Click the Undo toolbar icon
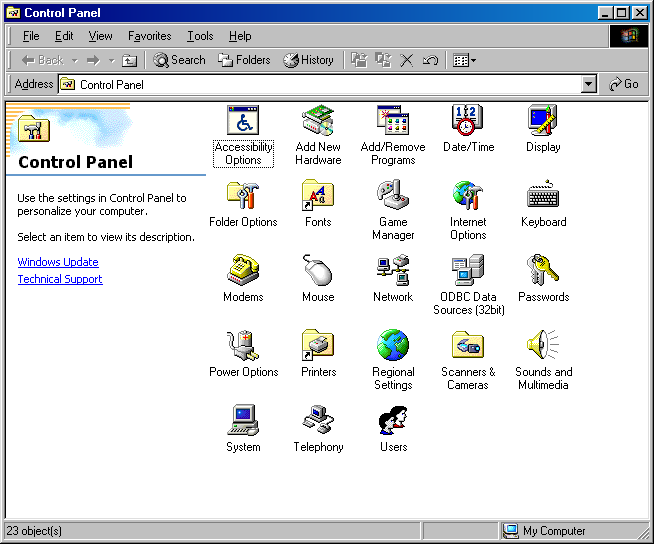Viewport: 654px width, 544px height. [430, 60]
